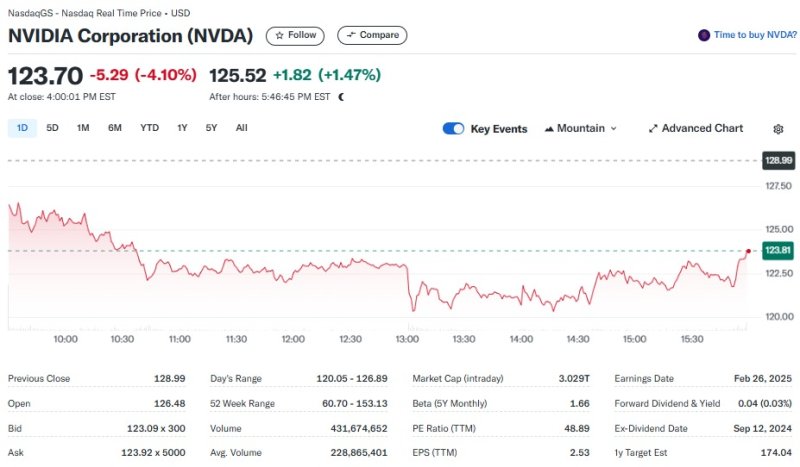This screenshot has height=467, width=800.
Task: Select the 1M chart range
Action: 83,128
